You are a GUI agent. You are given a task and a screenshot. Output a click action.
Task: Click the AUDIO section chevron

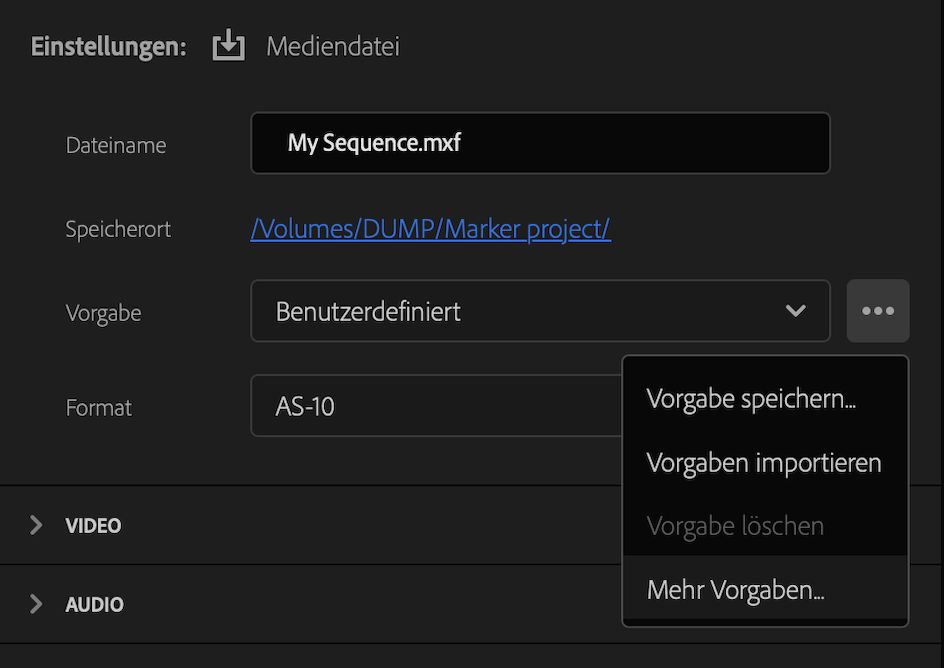(x=36, y=604)
